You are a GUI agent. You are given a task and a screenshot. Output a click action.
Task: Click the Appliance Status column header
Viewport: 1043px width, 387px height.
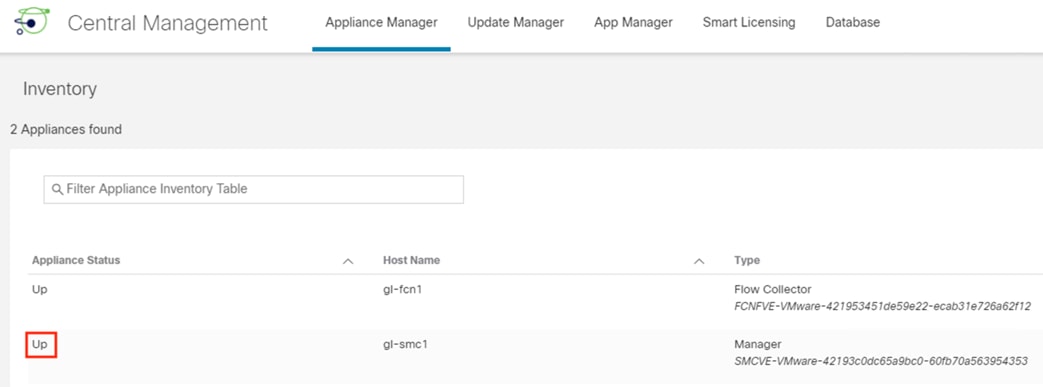point(76,260)
